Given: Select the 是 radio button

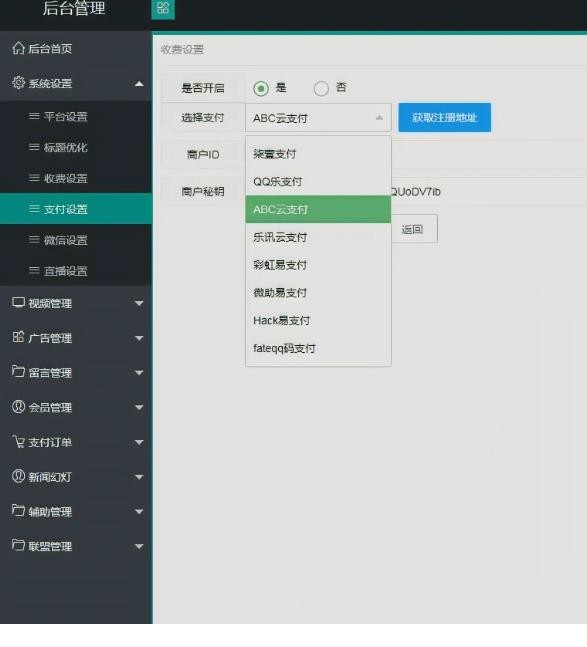Looking at the screenshot, I should [261, 88].
